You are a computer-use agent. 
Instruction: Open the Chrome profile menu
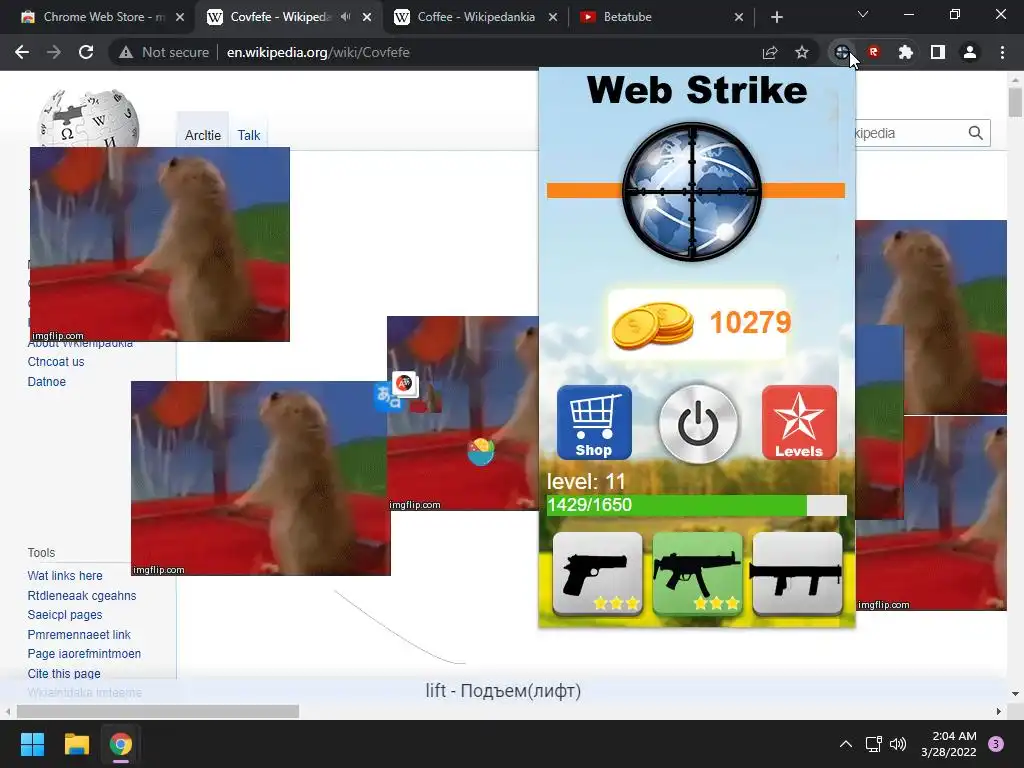[x=970, y=52]
